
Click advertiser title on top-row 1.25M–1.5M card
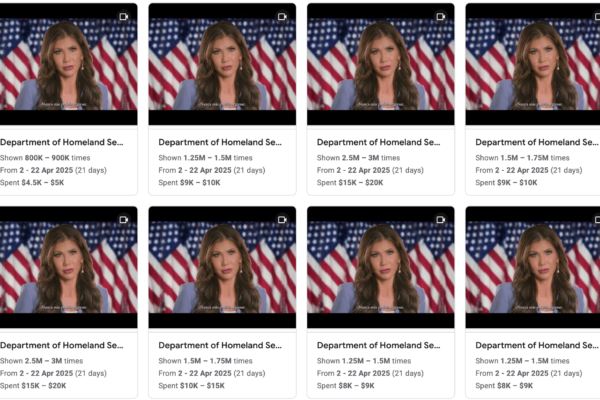tap(220, 142)
